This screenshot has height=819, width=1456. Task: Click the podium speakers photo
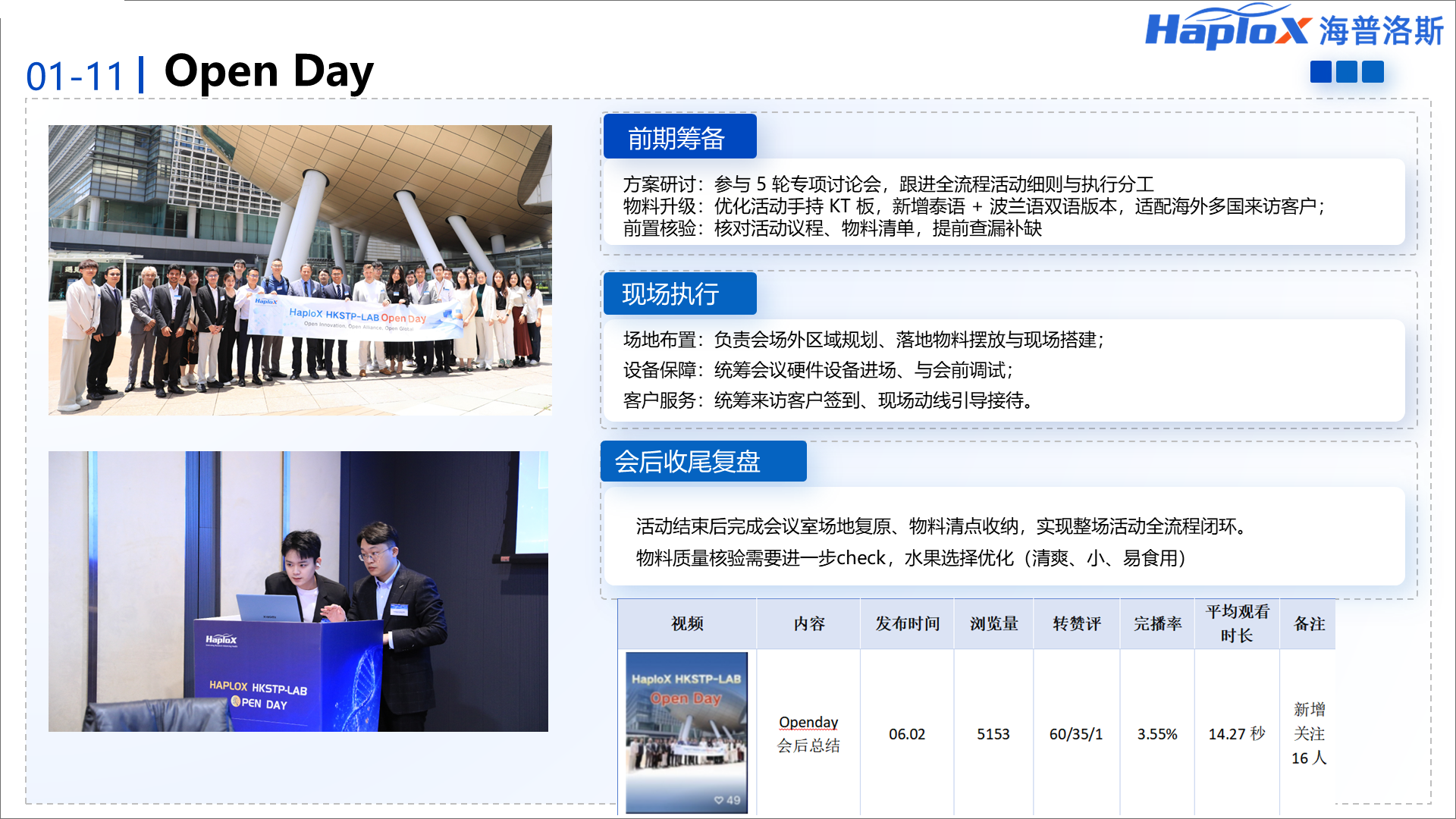pyautogui.click(x=298, y=591)
